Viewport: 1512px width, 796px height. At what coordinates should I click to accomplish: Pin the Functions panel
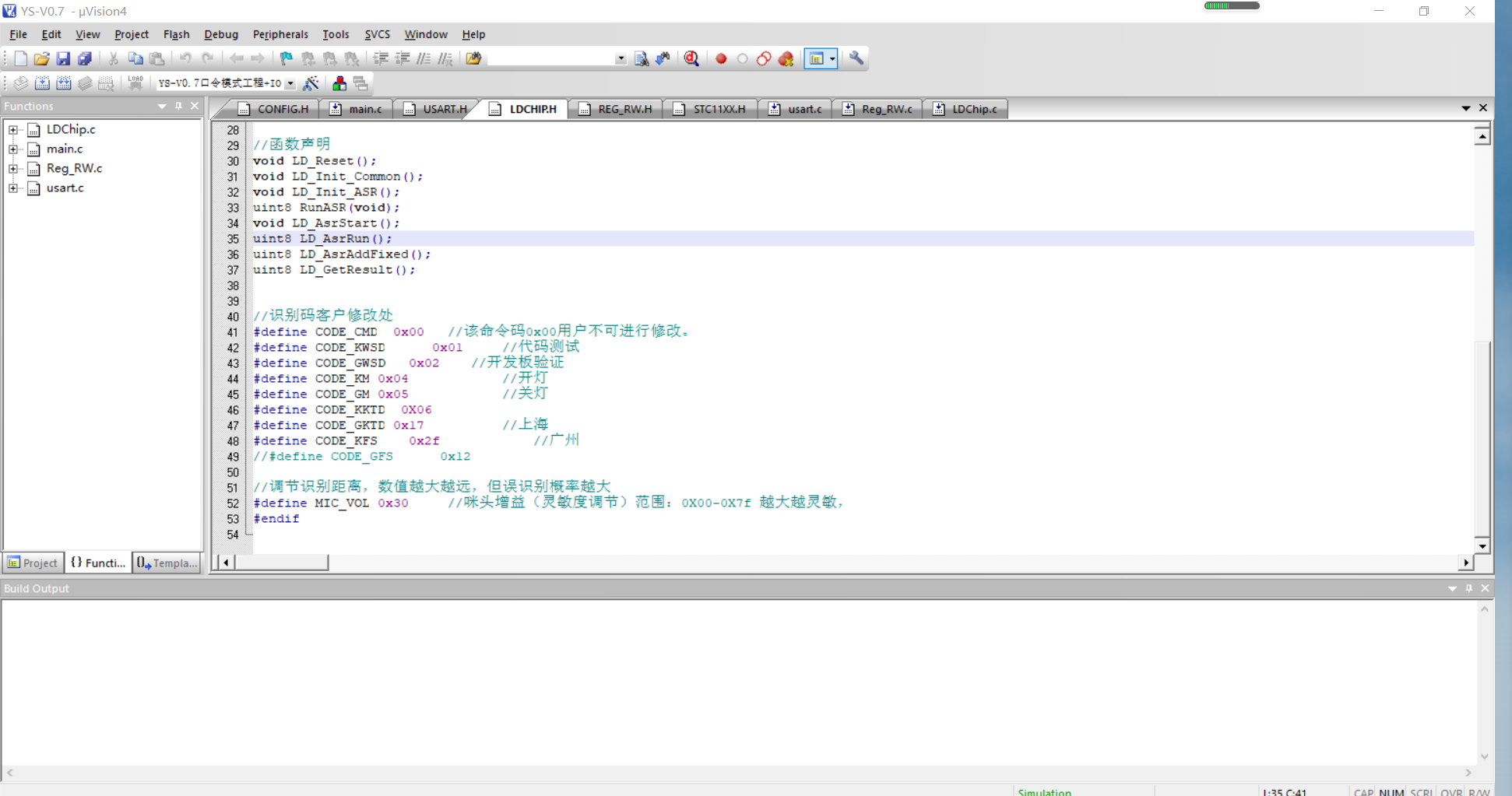pos(178,106)
